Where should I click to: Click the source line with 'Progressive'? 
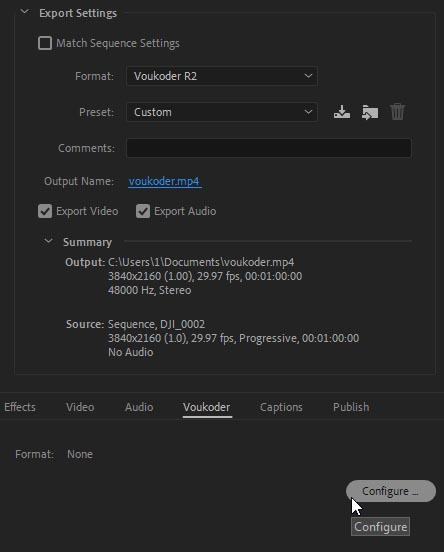click(233, 338)
